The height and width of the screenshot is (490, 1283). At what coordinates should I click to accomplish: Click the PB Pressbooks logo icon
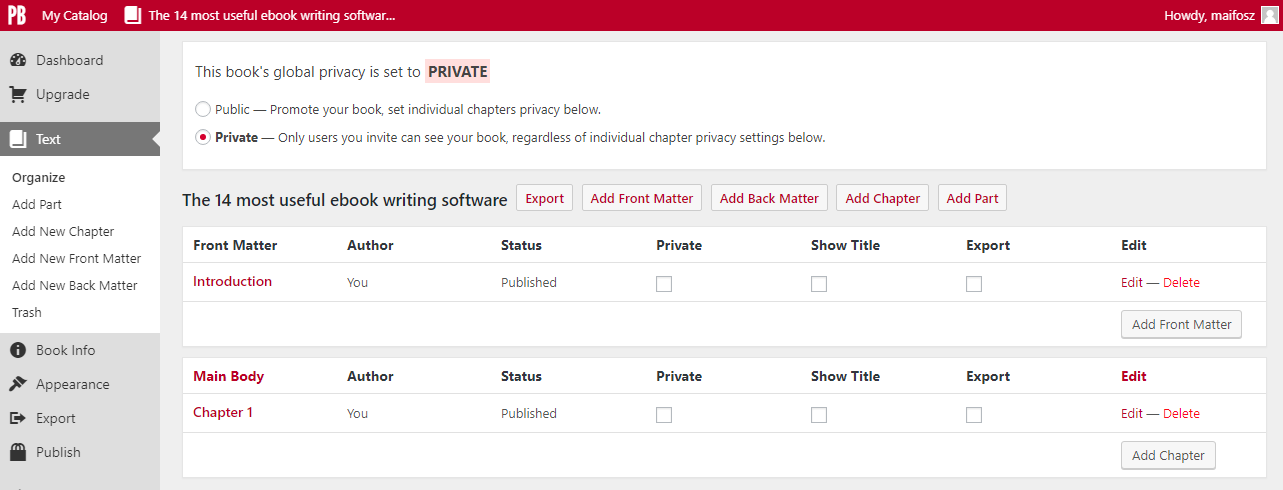(x=17, y=15)
